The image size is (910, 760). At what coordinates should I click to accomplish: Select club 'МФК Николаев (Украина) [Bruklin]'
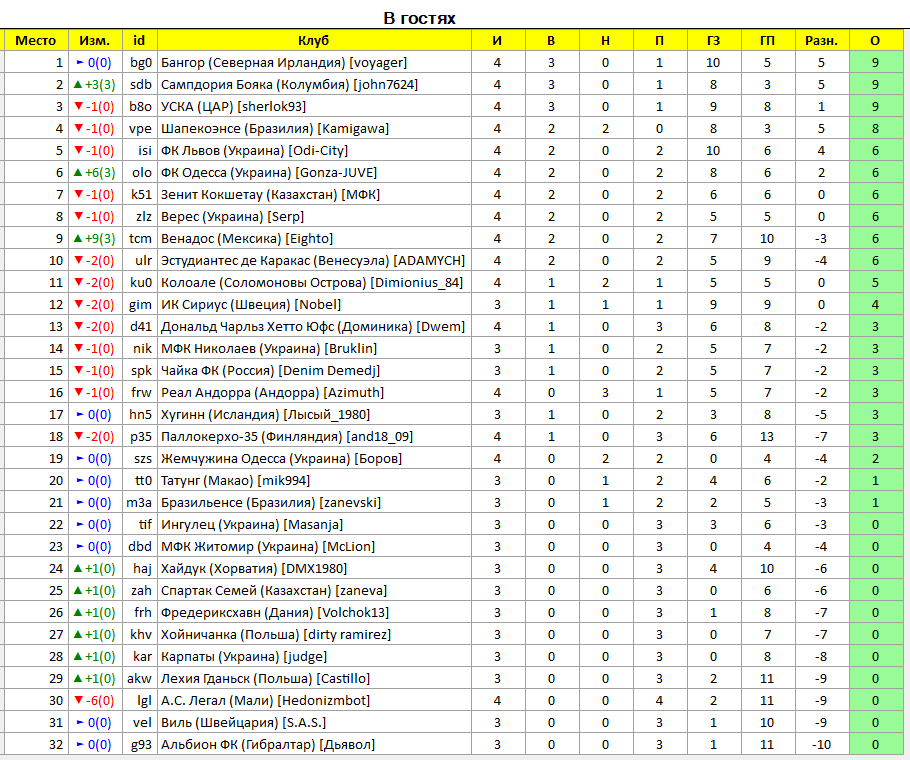coord(269,349)
